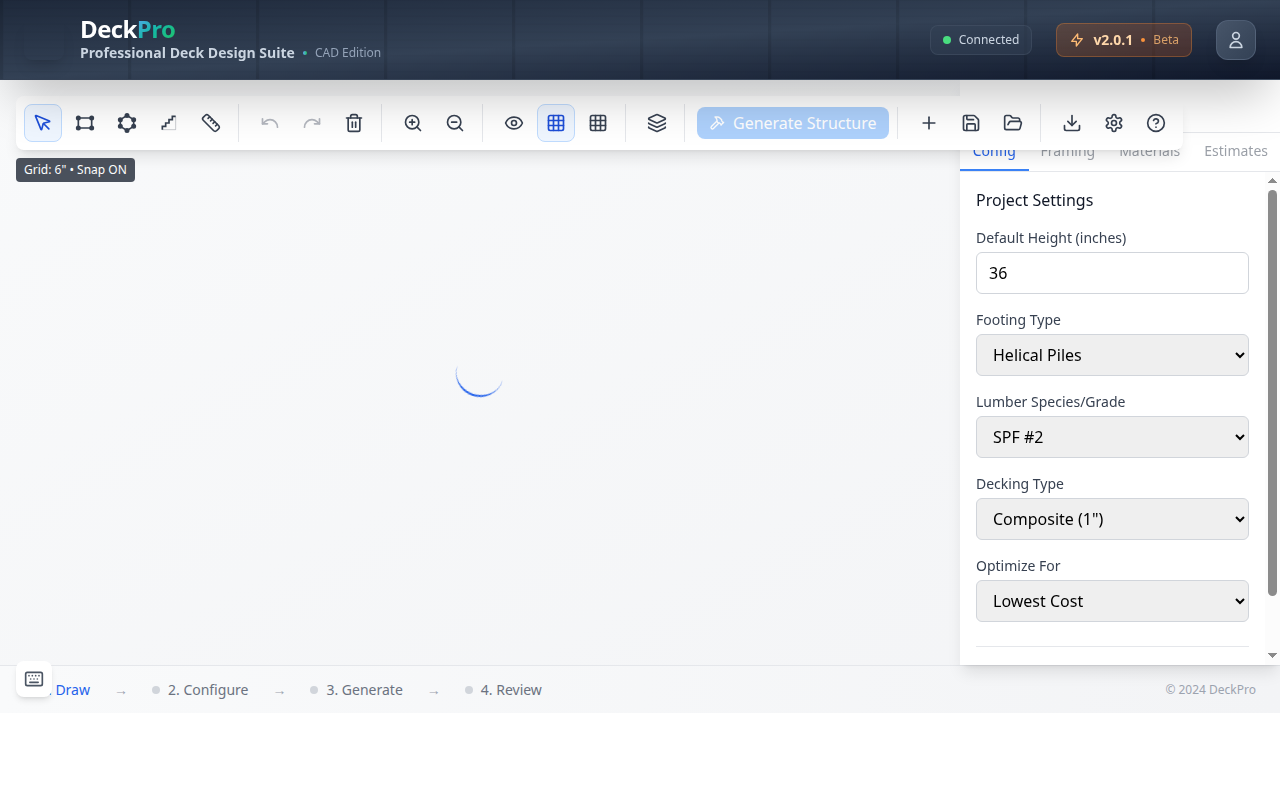Save the current deck project
This screenshot has height=800, width=1280.
pyautogui.click(x=970, y=123)
